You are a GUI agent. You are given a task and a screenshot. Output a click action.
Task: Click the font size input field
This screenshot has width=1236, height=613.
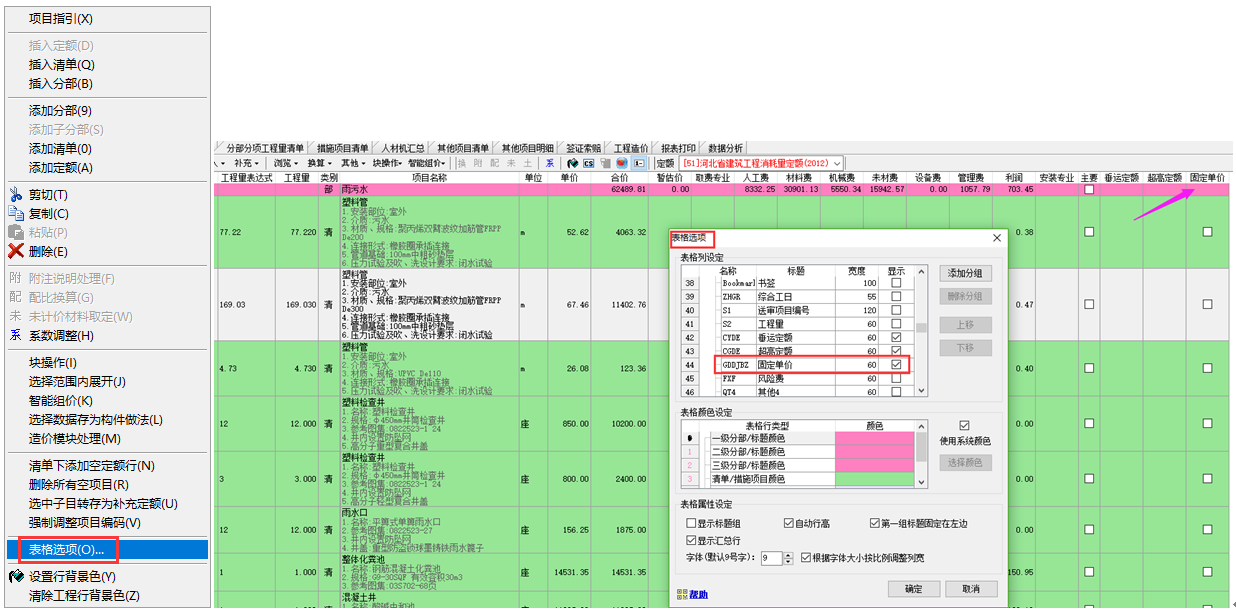tap(770, 558)
